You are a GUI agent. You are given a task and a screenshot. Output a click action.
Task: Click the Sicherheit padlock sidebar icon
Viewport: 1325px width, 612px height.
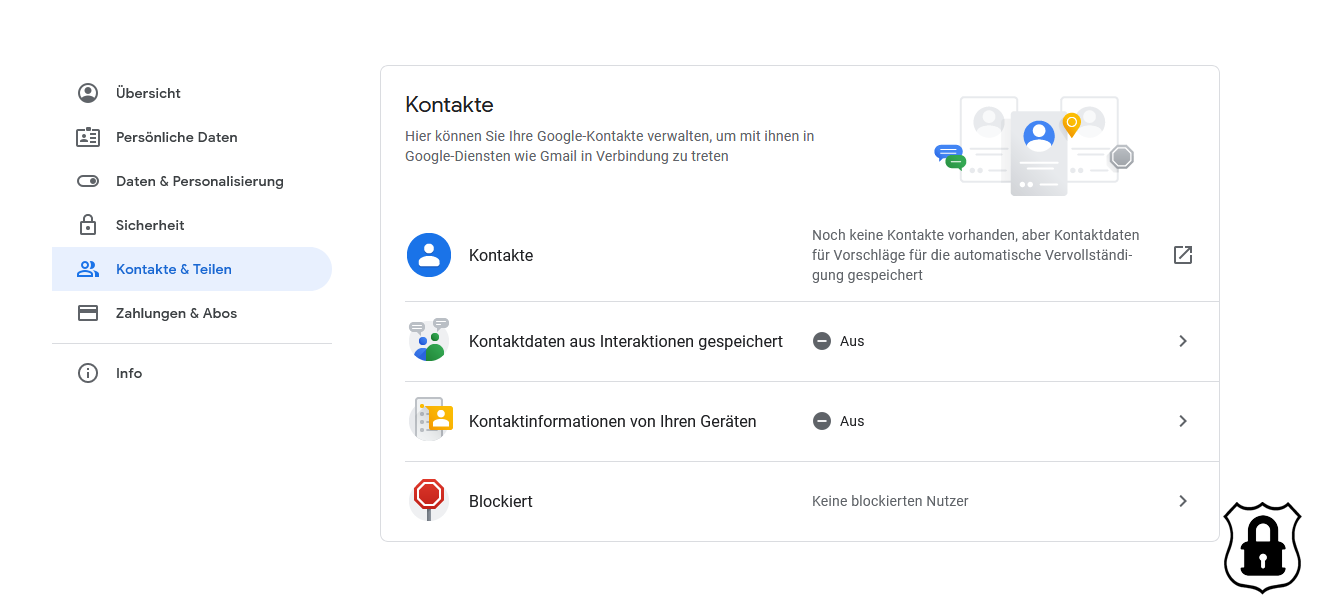pos(88,225)
